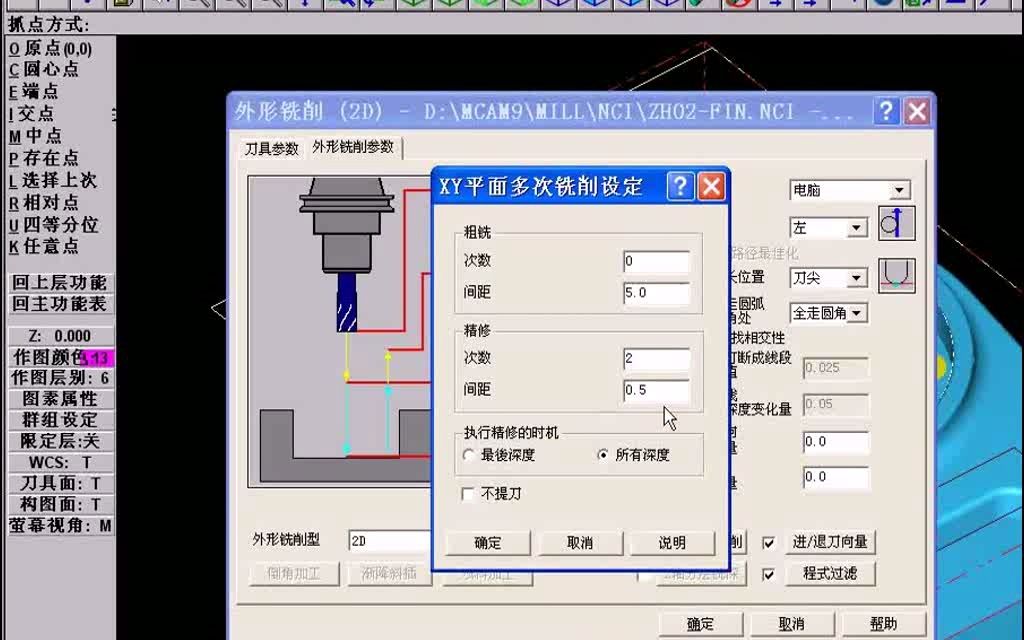The image size is (1024, 640).
Task: Open the 左 compensation direction dropdown
Action: coord(856,228)
